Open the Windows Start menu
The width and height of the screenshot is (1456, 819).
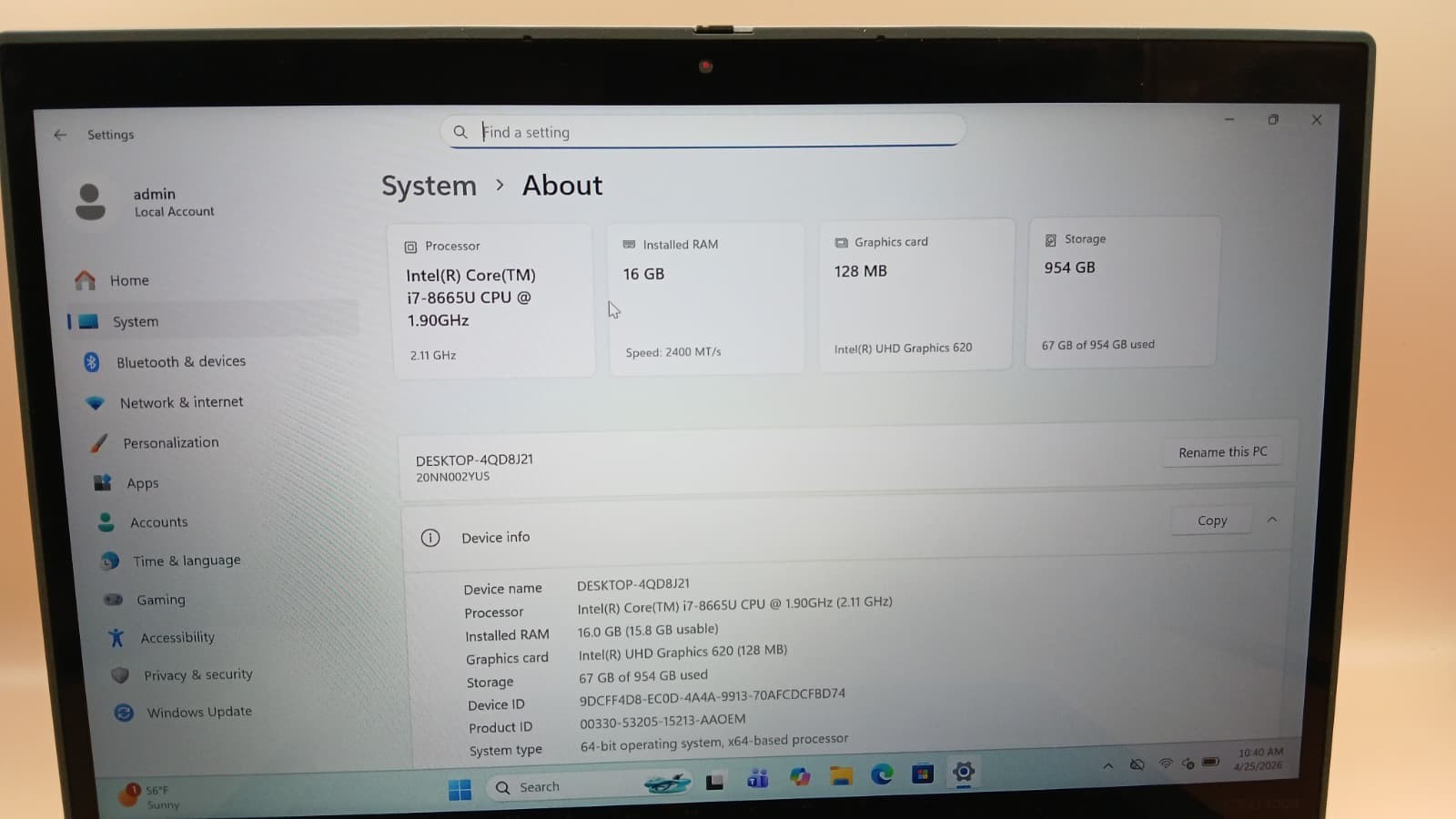(x=460, y=789)
